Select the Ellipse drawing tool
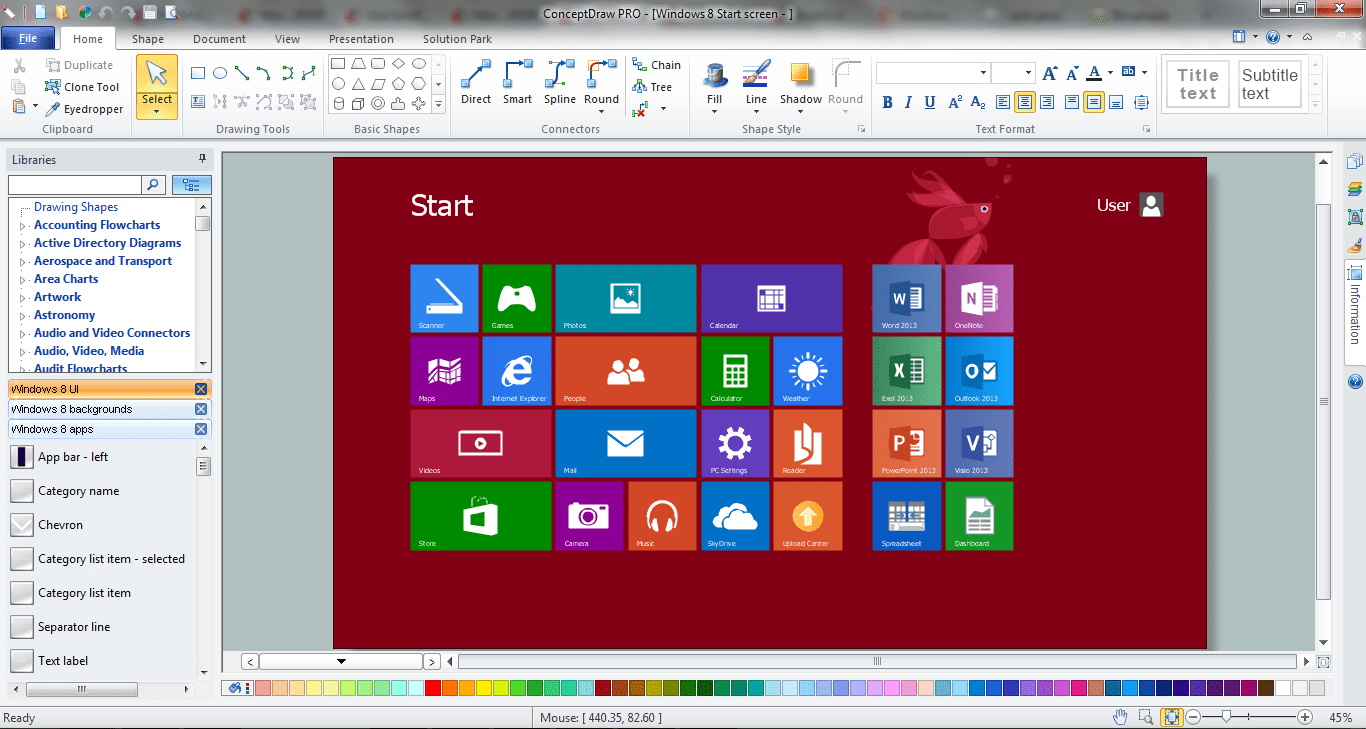Screen dimensions: 1366x729 (220, 74)
